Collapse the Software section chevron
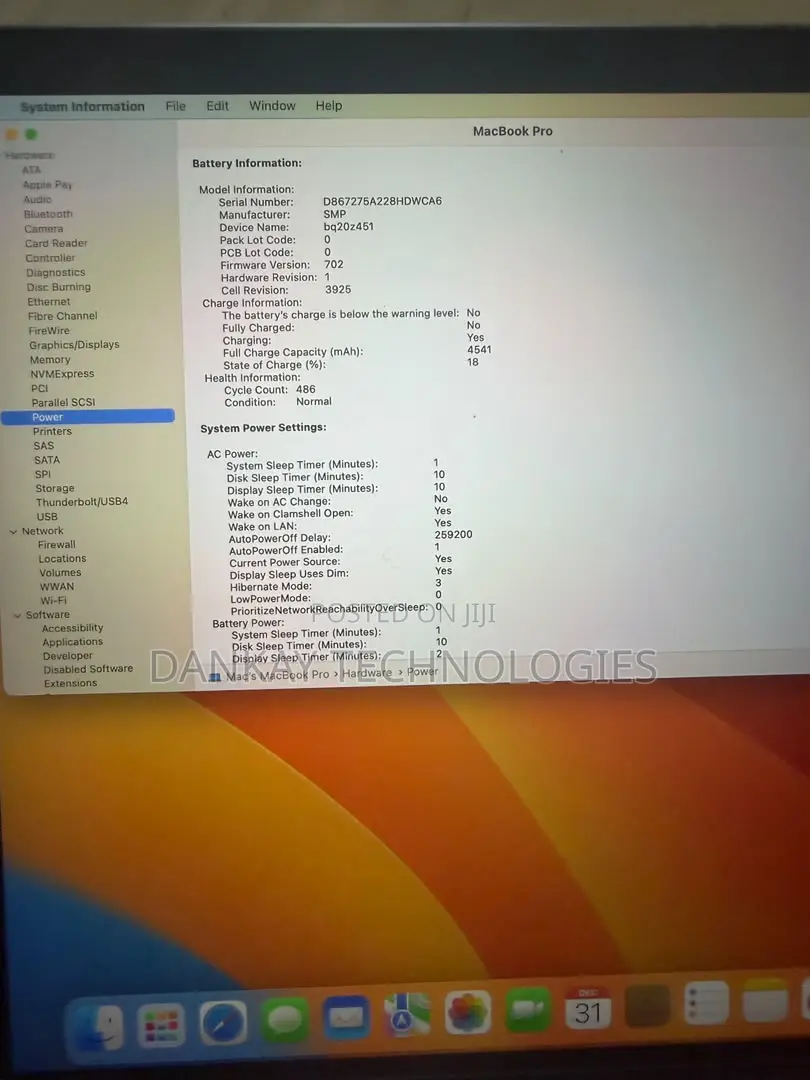The image size is (810, 1080). [x=17, y=615]
